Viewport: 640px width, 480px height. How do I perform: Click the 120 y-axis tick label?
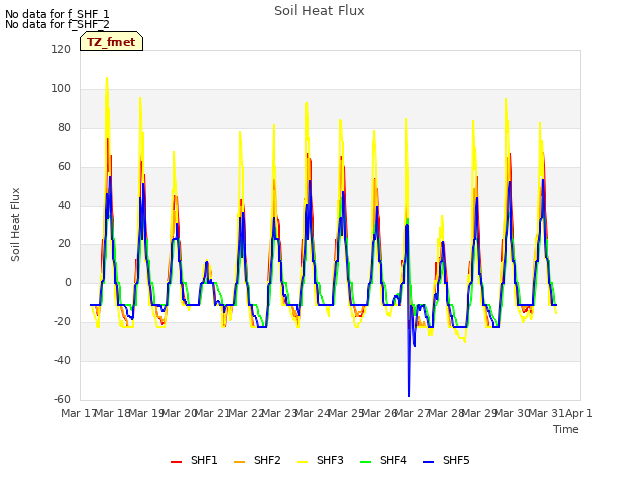61,49
